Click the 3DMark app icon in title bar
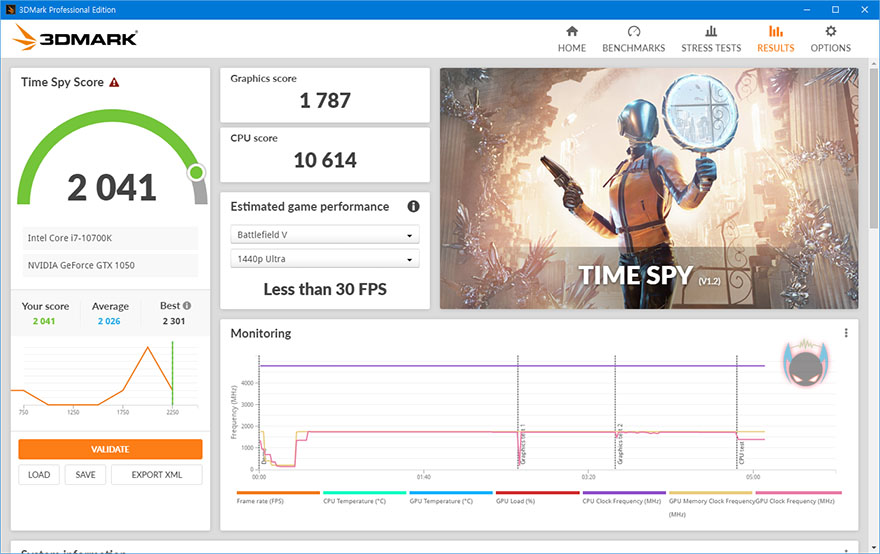The image size is (880, 554). click(x=10, y=10)
